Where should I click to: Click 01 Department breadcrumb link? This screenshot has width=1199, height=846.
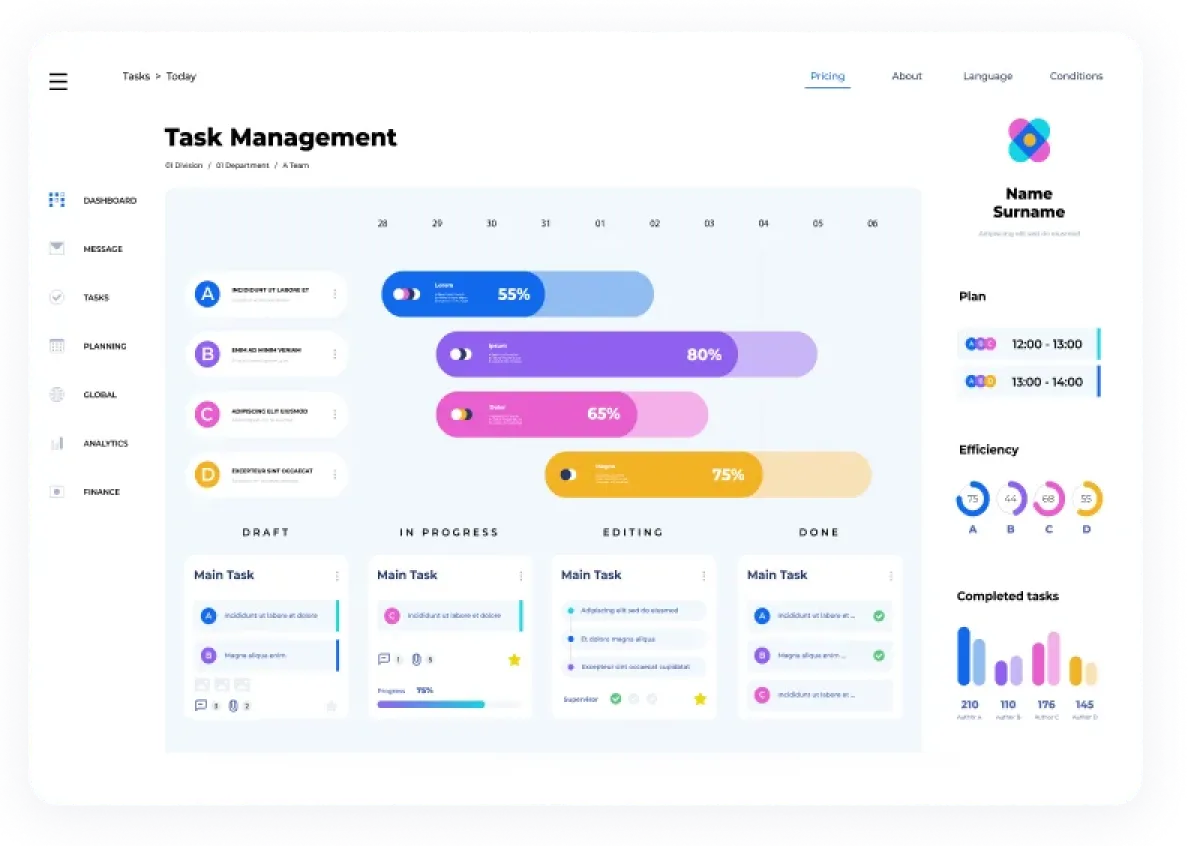[x=242, y=165]
